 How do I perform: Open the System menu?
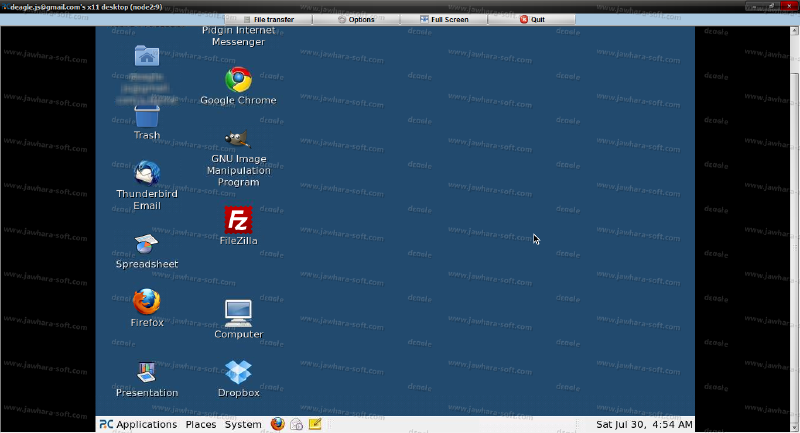click(x=243, y=424)
